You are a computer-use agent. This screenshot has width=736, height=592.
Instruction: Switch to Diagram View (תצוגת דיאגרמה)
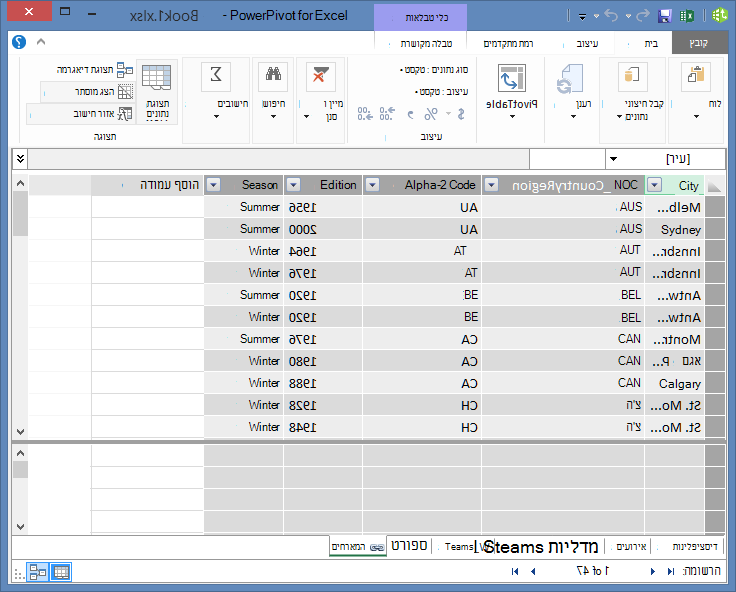(95, 70)
